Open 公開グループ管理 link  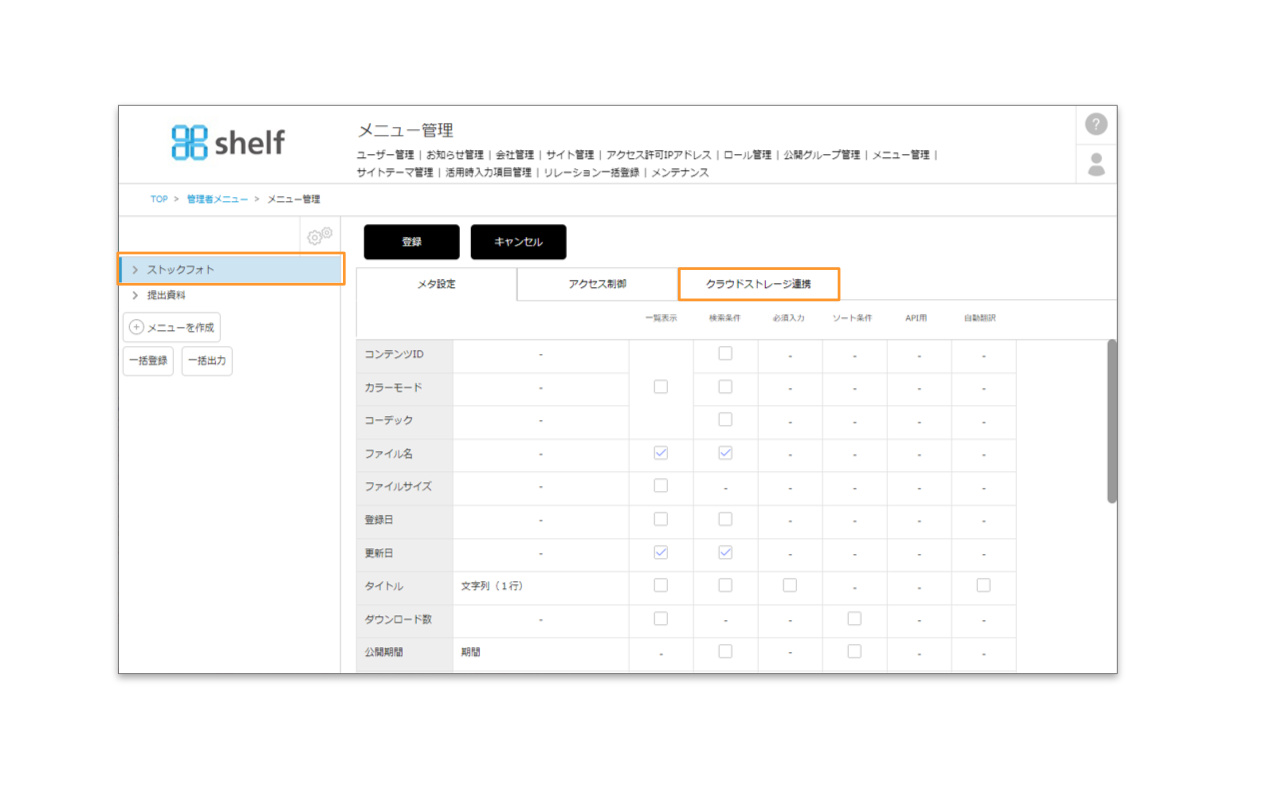click(821, 155)
